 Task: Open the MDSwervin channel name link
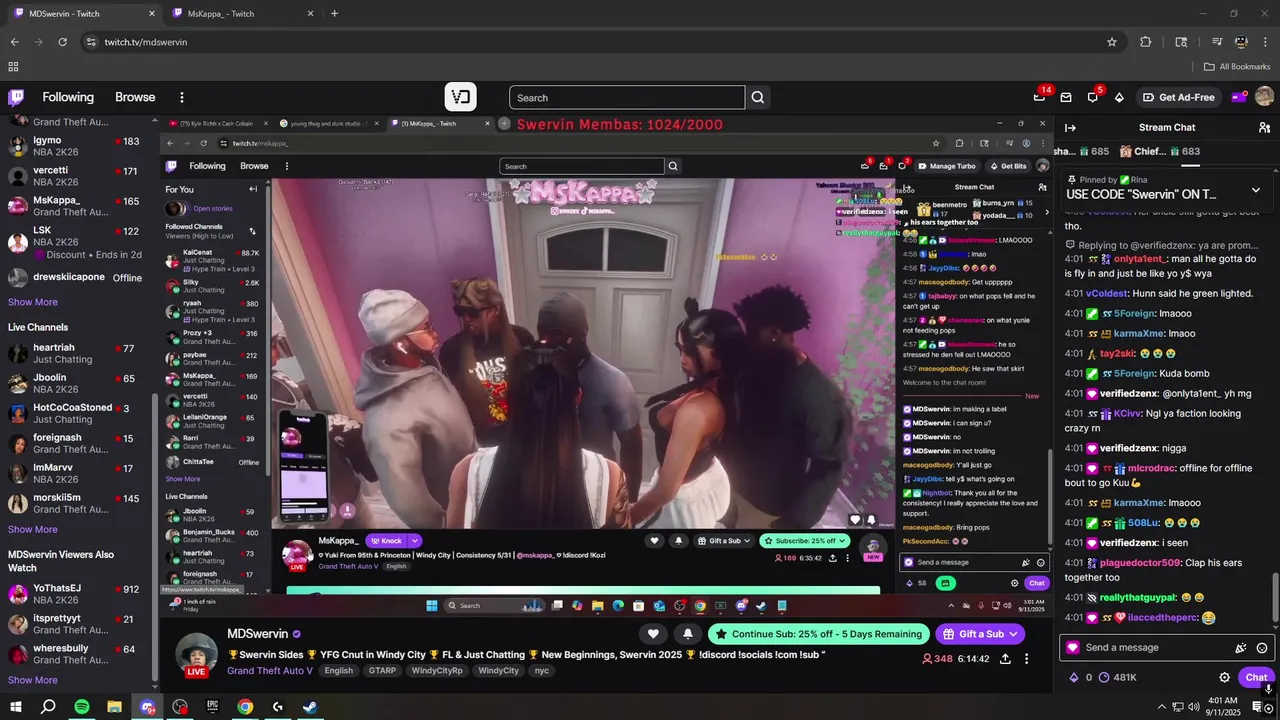[x=257, y=634]
